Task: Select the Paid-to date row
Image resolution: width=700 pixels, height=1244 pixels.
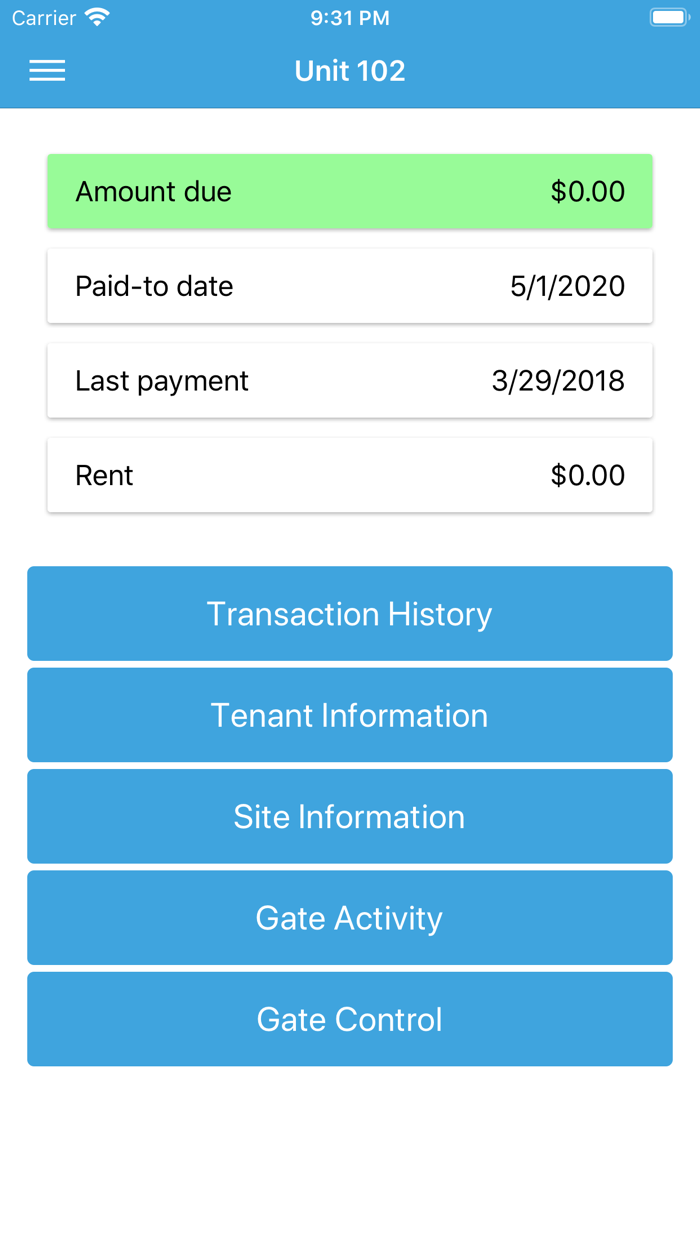Action: click(350, 286)
